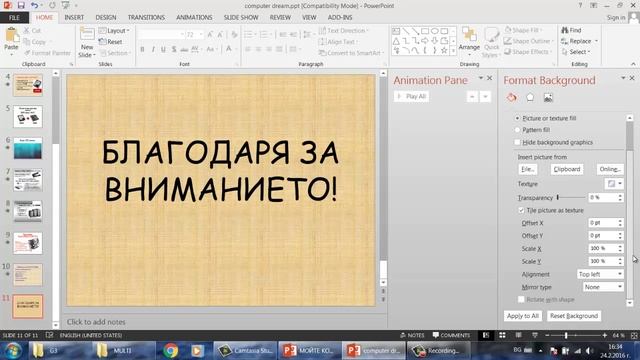The height and width of the screenshot is (360, 640).
Task: Click Play All in Animation Pane
Action: click(x=411, y=97)
